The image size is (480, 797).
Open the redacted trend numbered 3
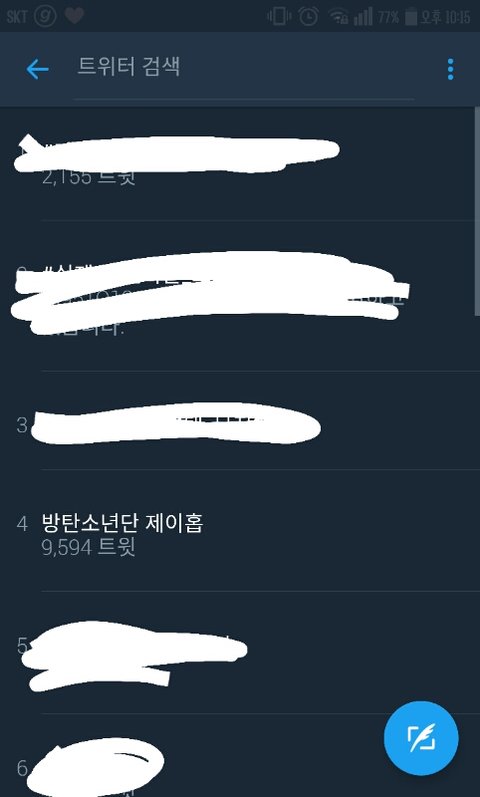click(240, 421)
